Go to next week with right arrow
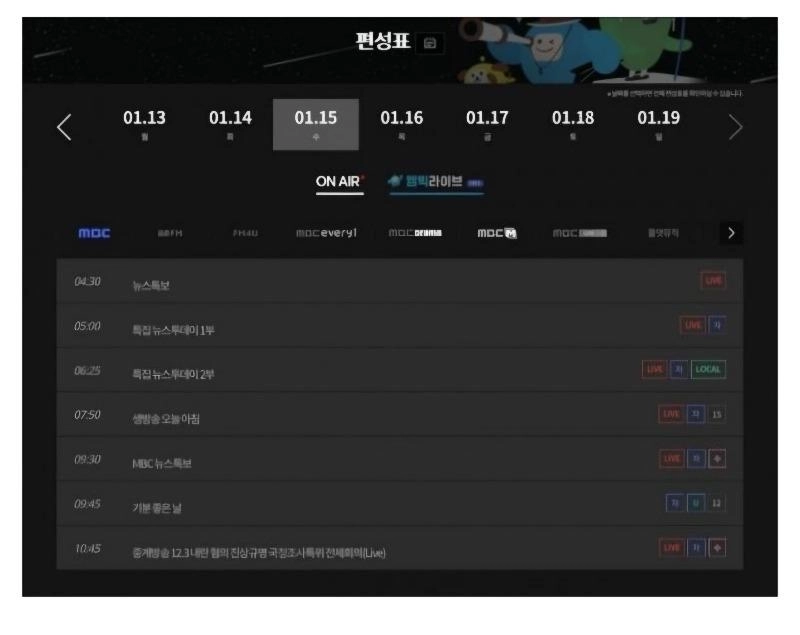 point(736,127)
